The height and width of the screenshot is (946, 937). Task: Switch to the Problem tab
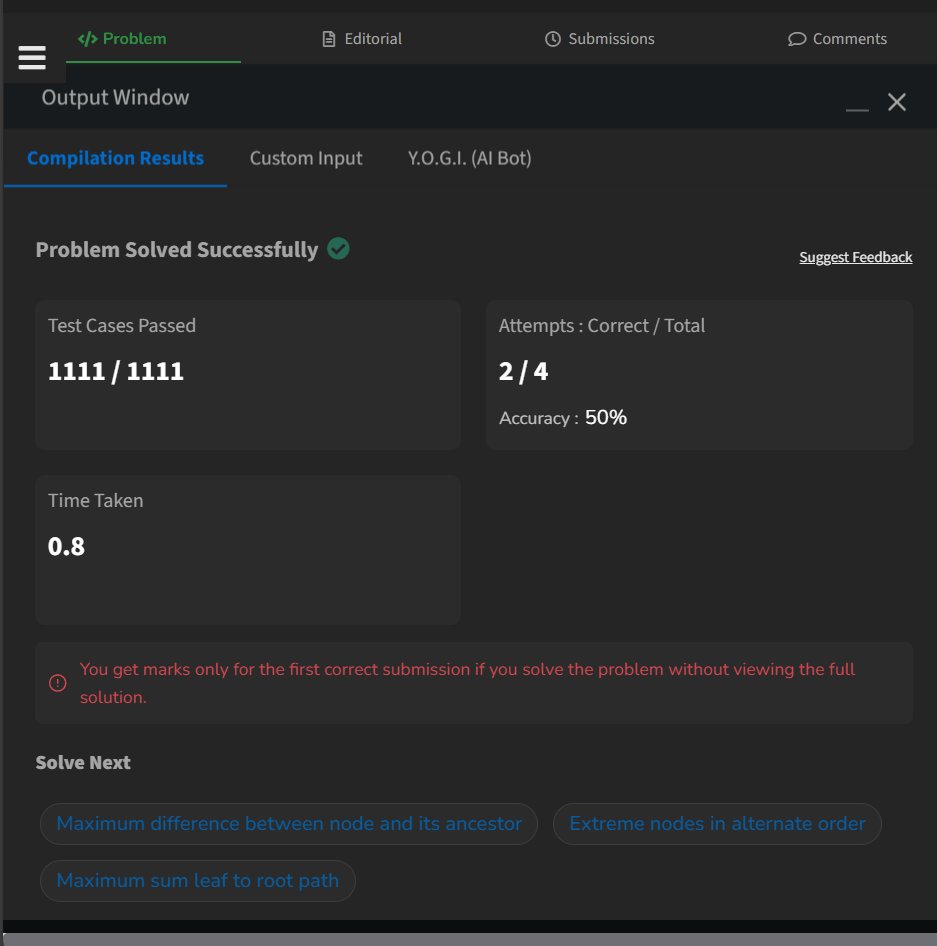pyautogui.click(x=122, y=39)
